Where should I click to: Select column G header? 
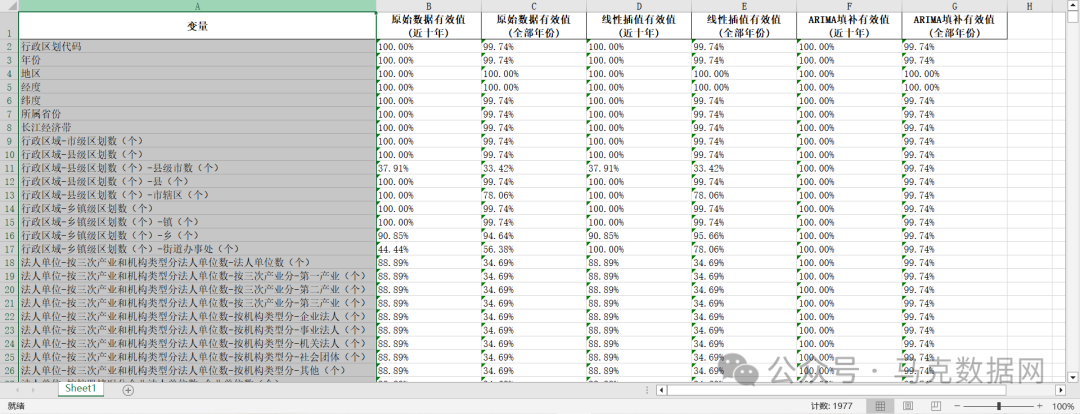coord(955,6)
